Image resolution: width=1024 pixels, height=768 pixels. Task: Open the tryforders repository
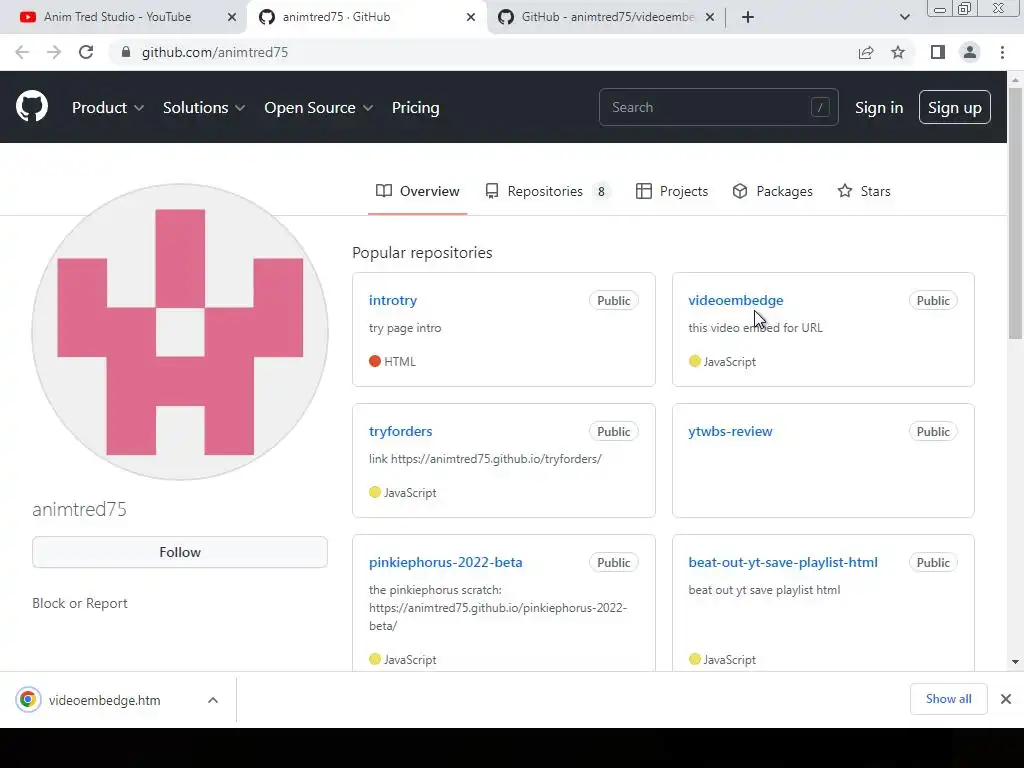(x=400, y=432)
